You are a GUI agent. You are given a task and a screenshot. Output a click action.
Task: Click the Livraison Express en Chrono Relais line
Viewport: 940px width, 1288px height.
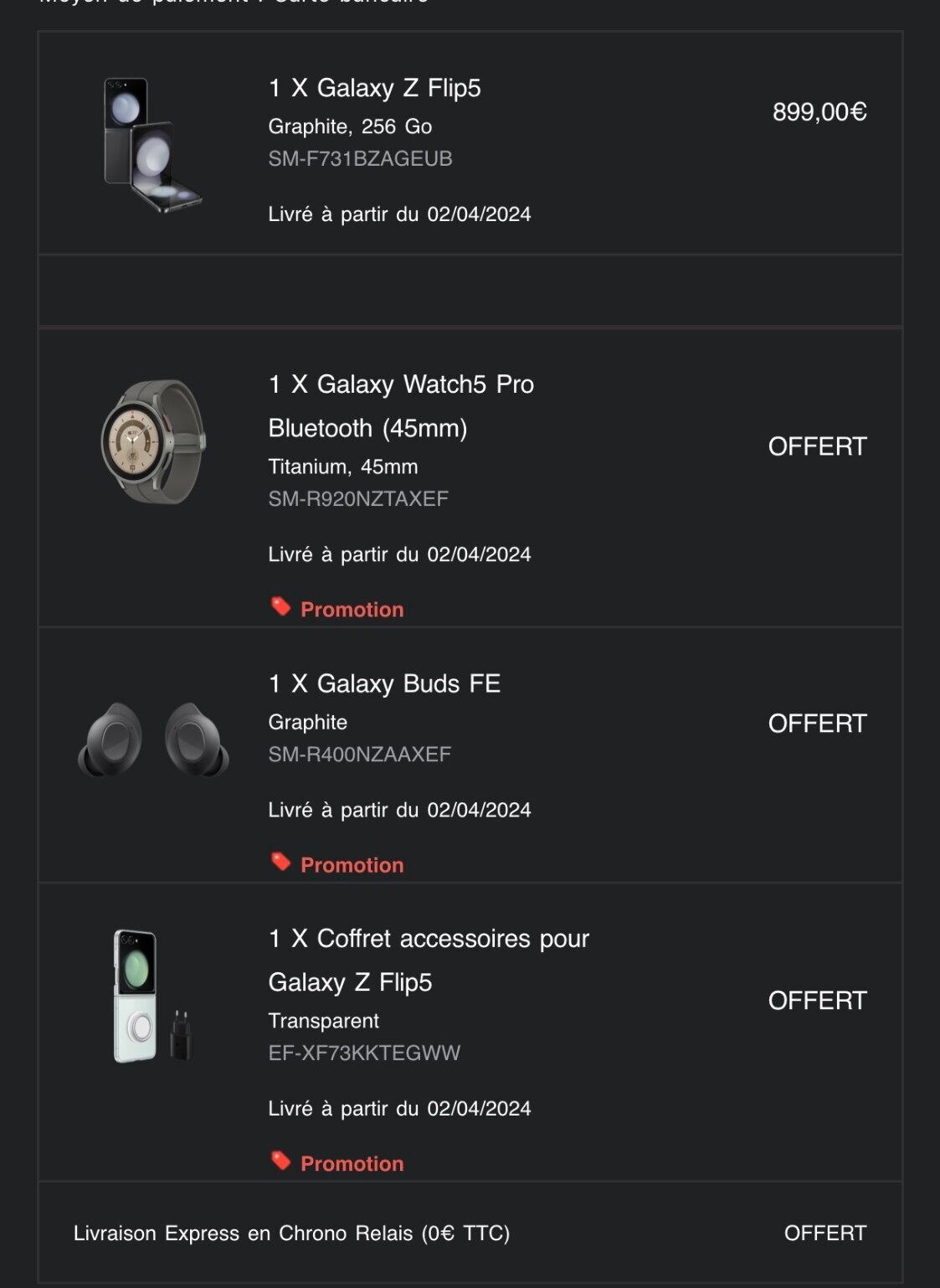coord(291,1233)
